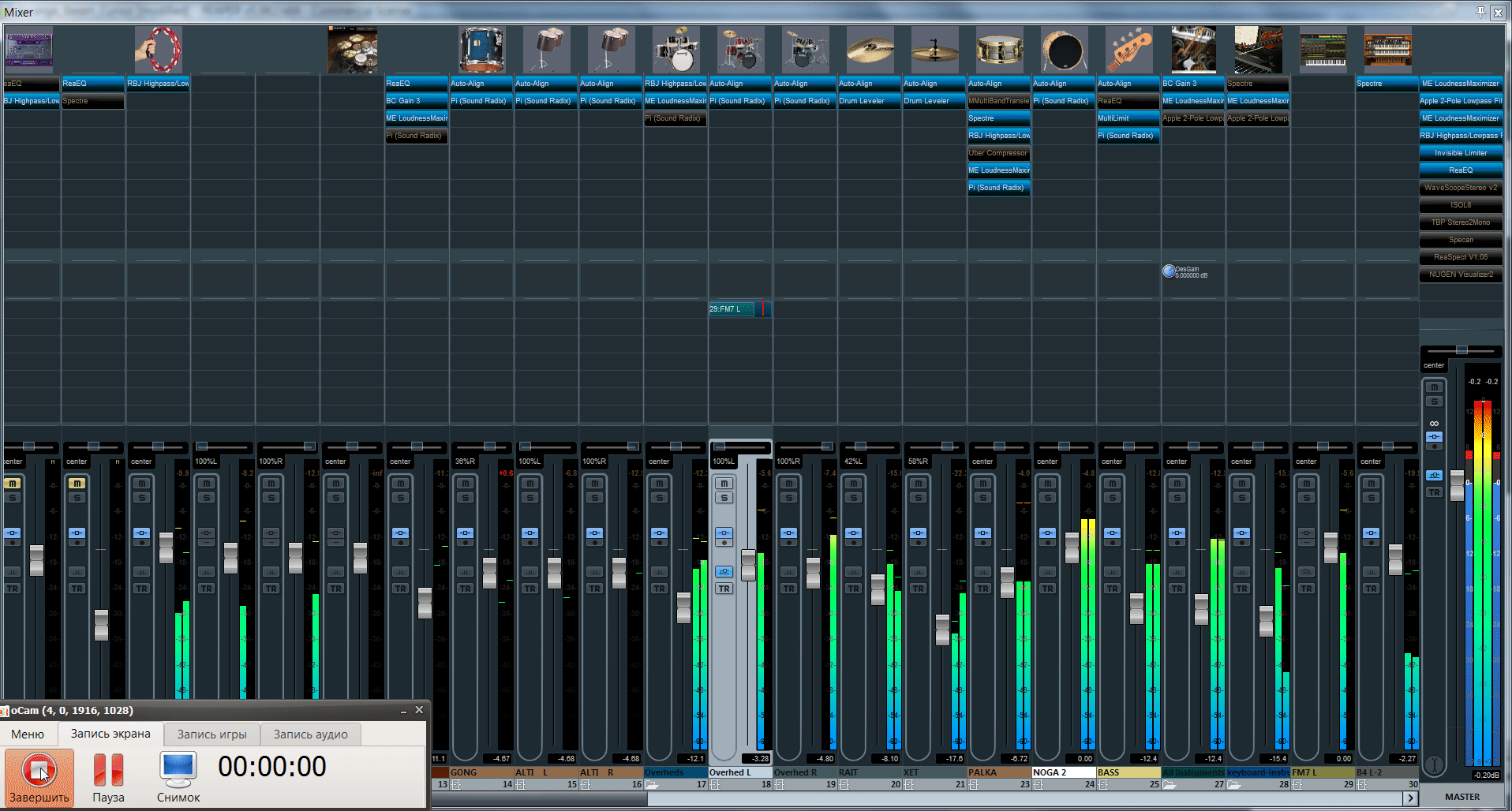Collapse the All instruments folder icon

point(1170,785)
